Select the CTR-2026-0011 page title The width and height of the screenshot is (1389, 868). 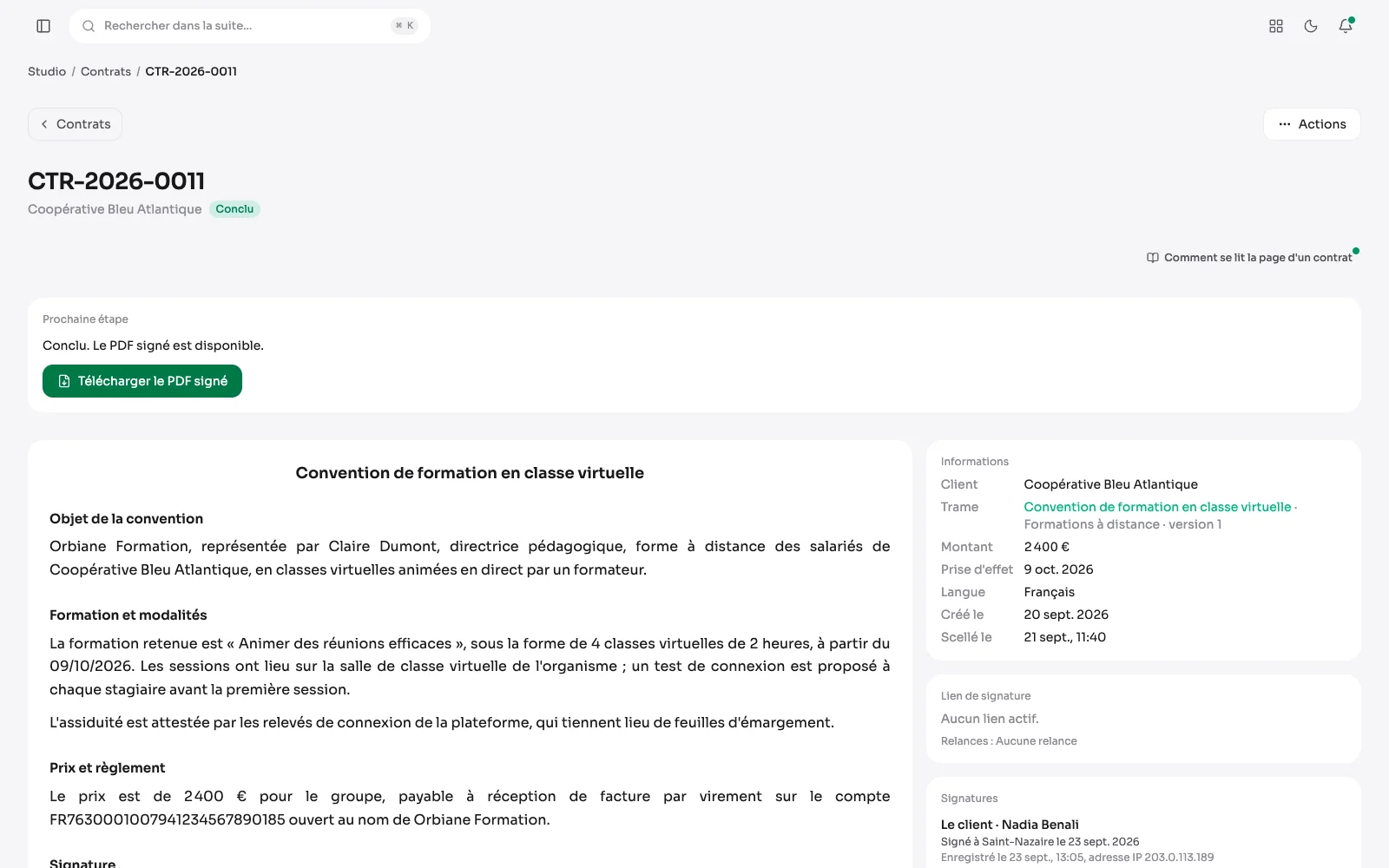[x=116, y=181]
